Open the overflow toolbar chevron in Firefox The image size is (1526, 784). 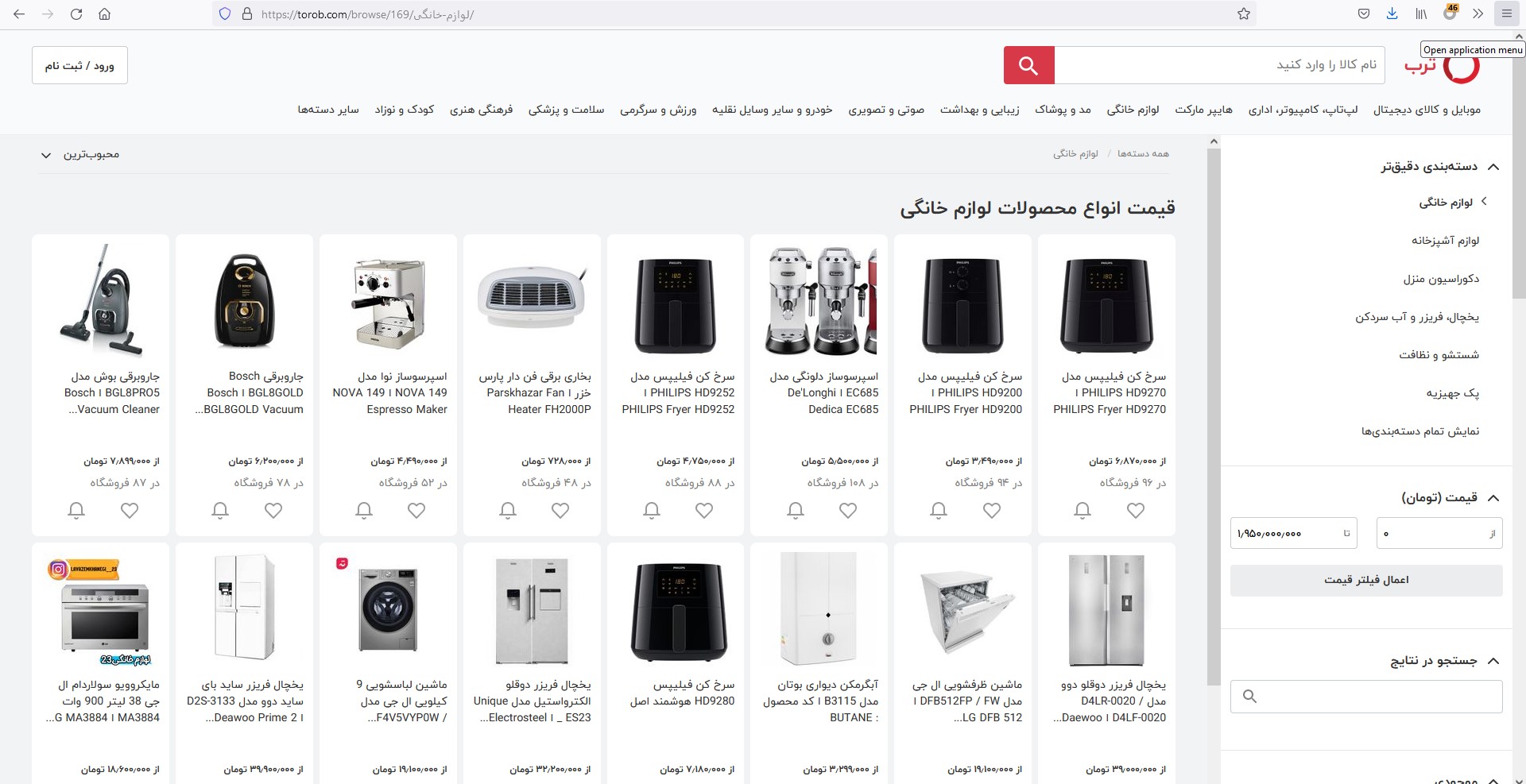(1478, 14)
